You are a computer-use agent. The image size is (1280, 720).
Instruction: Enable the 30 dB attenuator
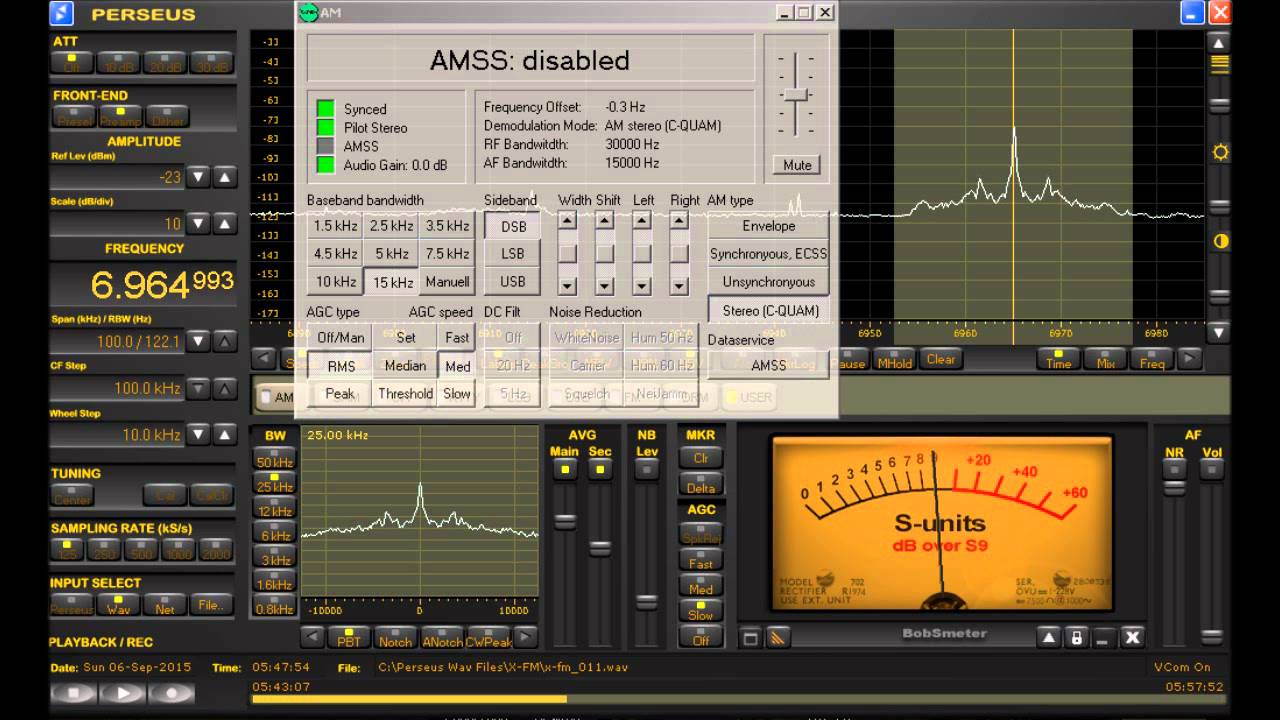(211, 63)
